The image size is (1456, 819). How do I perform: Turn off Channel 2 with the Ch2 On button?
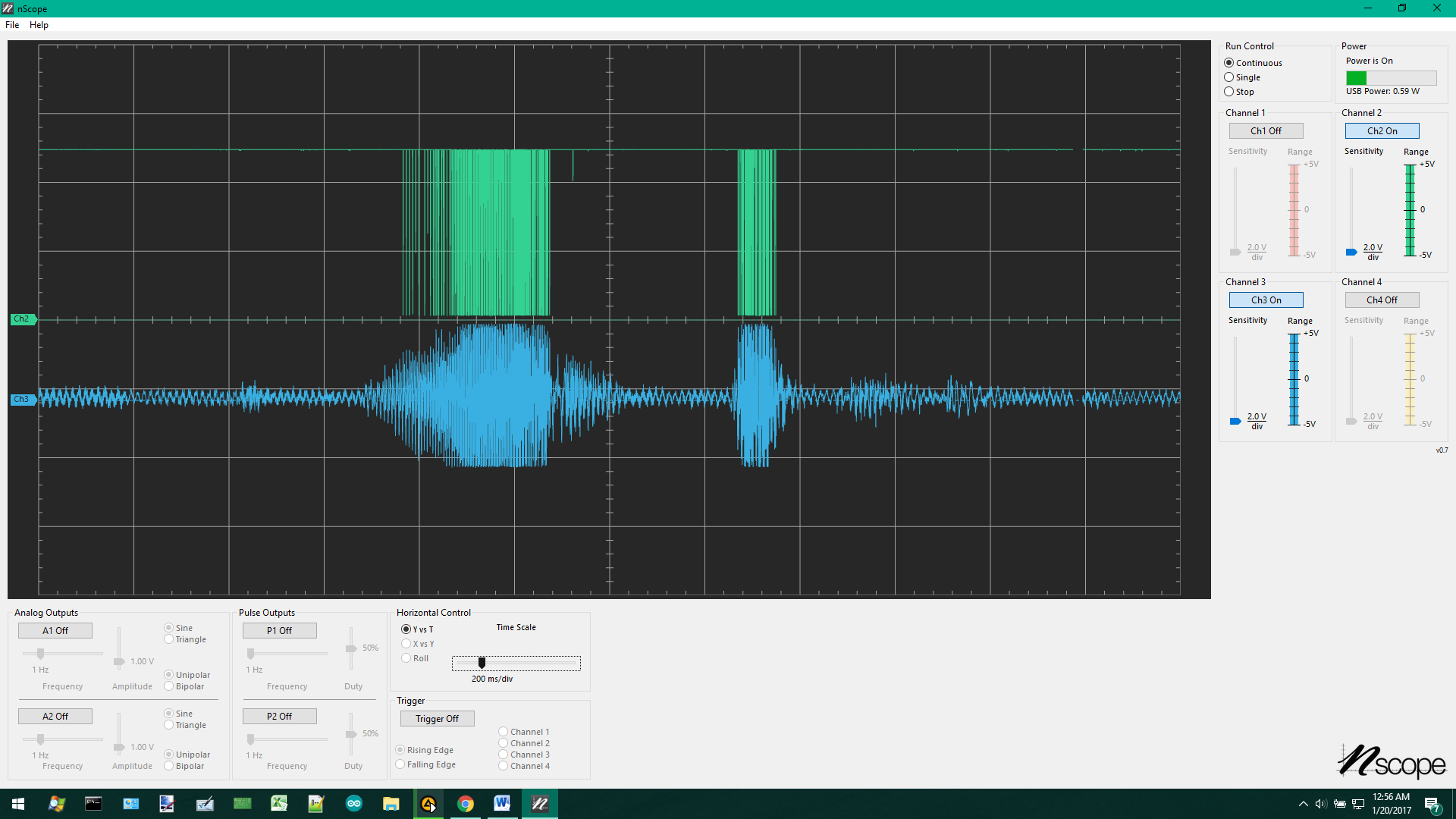click(1381, 130)
